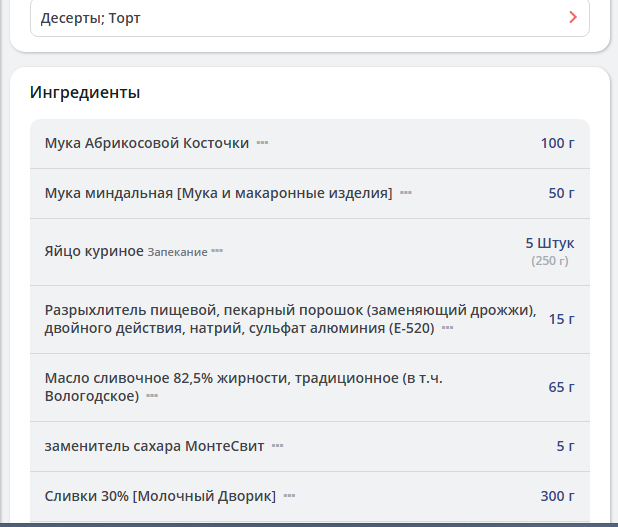Screen dimensions: 618x527
Task: Click the dots icon after Разрыхлитель пищевой description
Action: (x=448, y=328)
